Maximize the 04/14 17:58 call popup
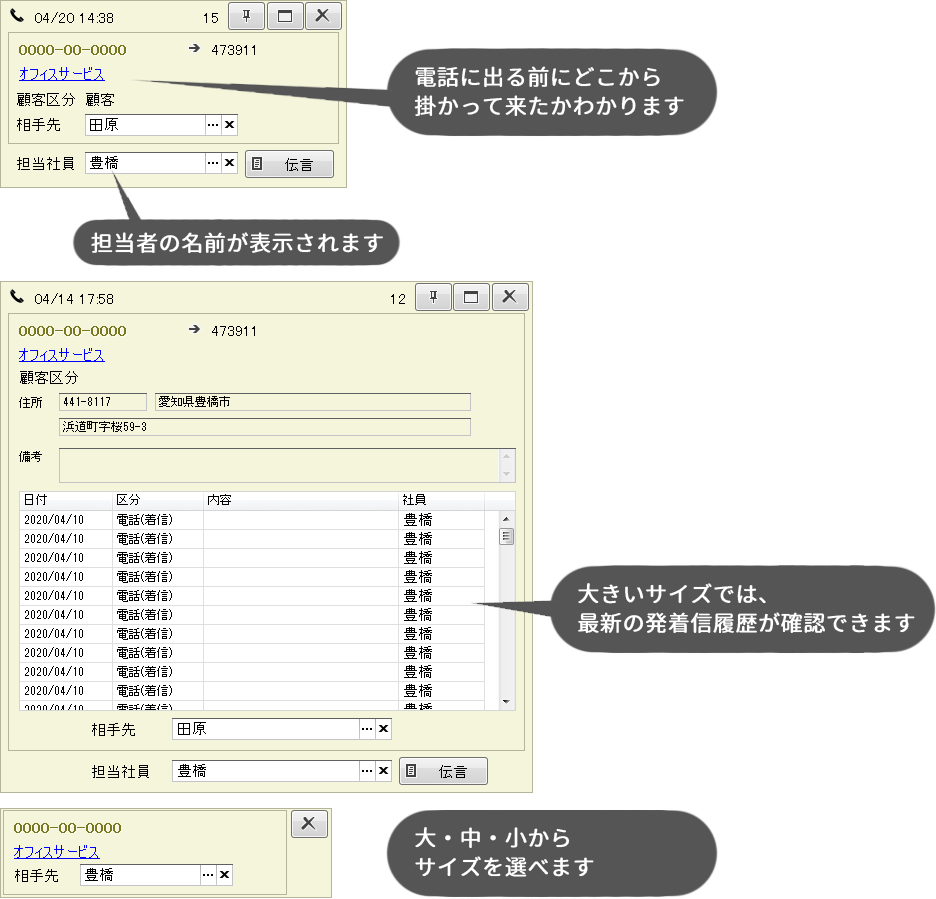 pyautogui.click(x=471, y=297)
